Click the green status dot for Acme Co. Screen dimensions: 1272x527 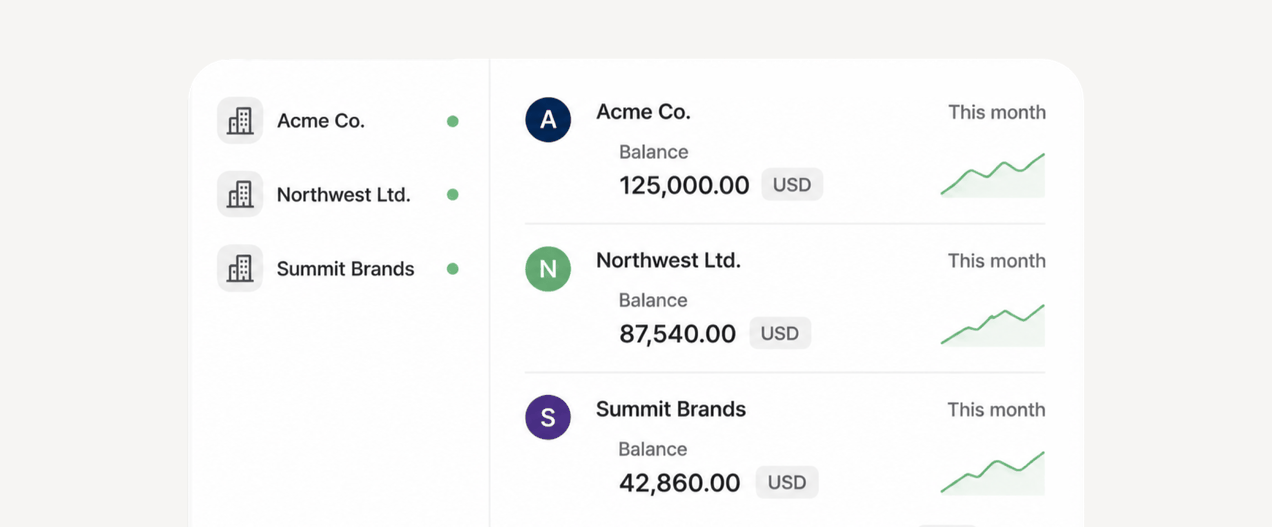coord(453,121)
